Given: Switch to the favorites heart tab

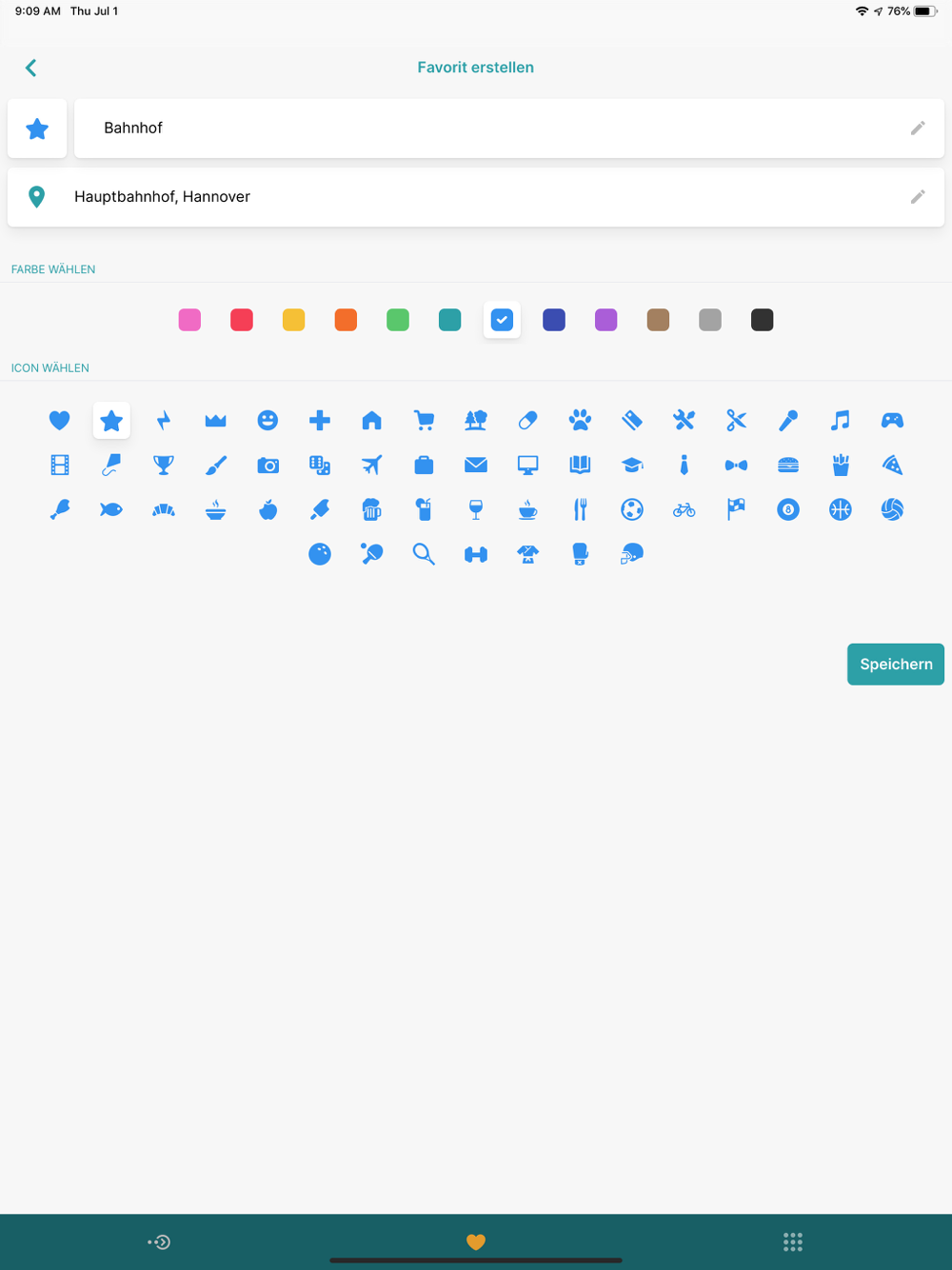Looking at the screenshot, I should tap(476, 1241).
